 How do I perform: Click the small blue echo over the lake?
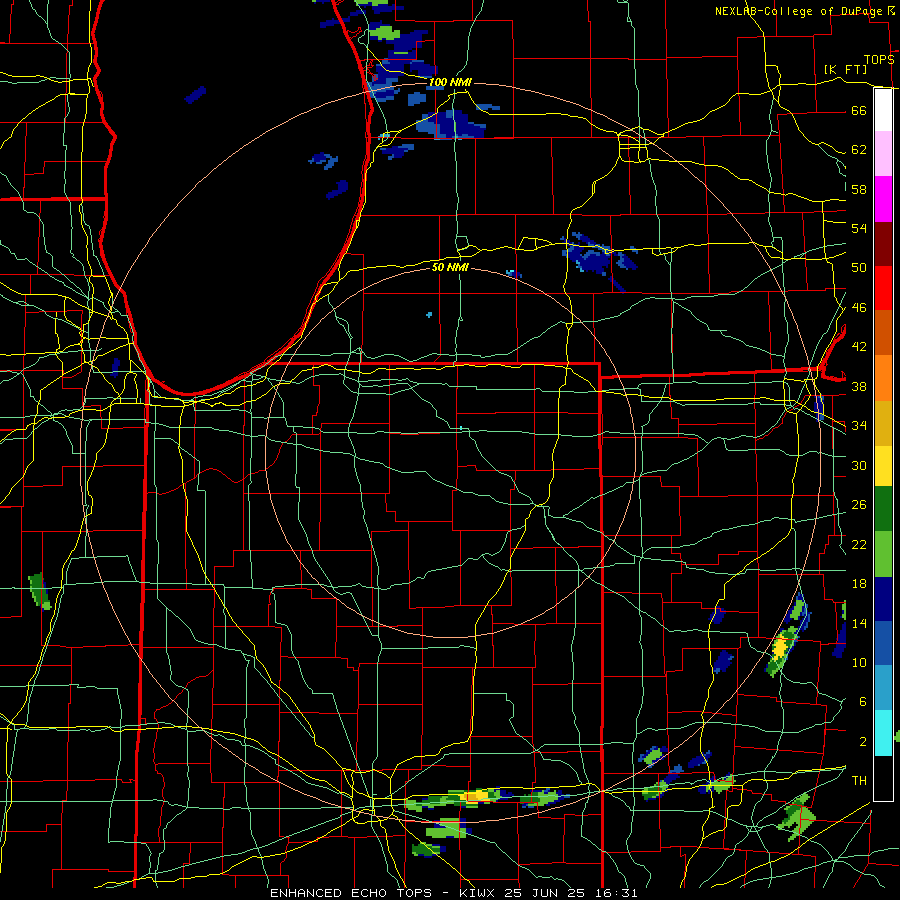point(195,95)
